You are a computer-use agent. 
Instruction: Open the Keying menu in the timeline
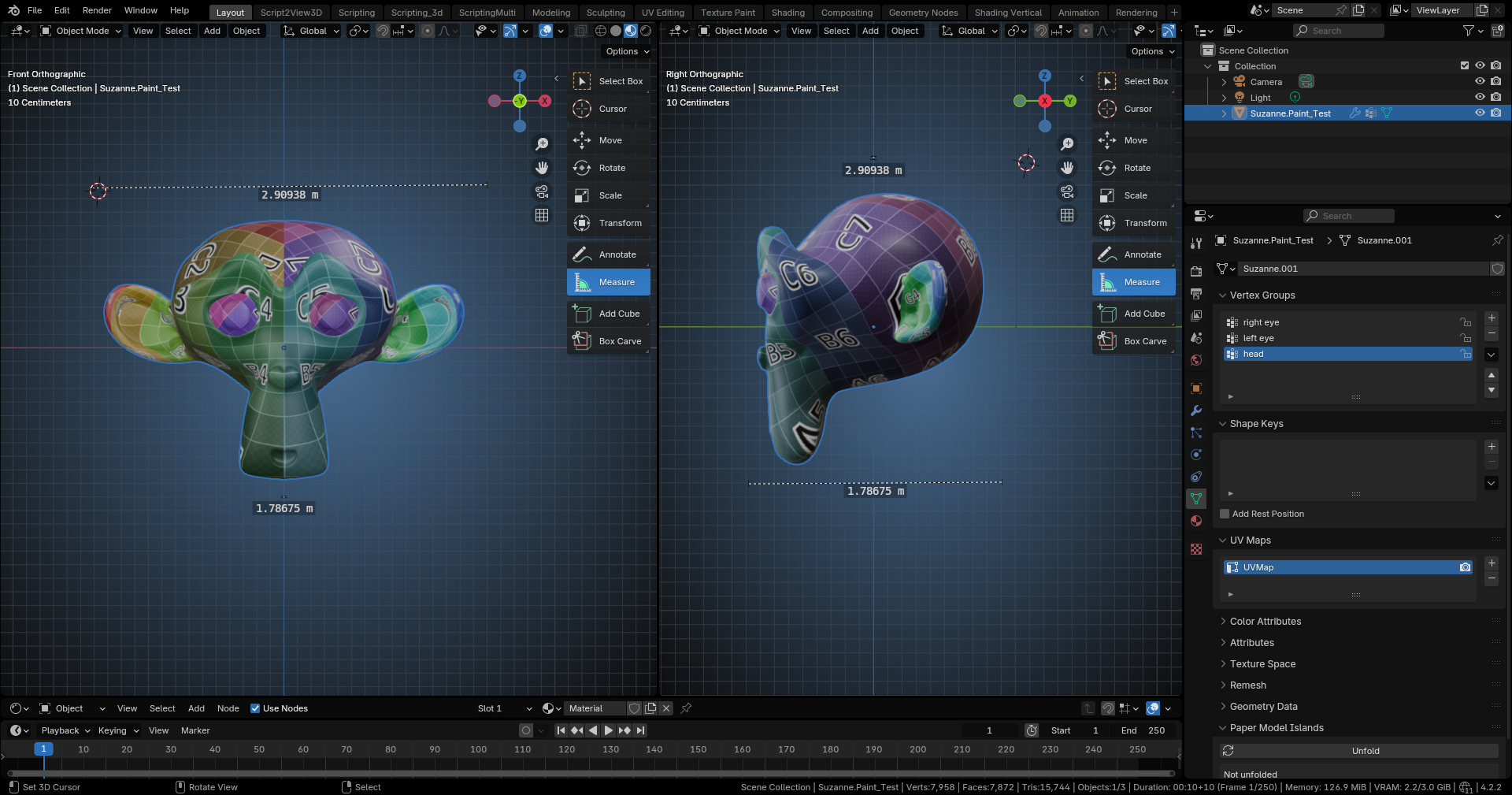[118, 730]
